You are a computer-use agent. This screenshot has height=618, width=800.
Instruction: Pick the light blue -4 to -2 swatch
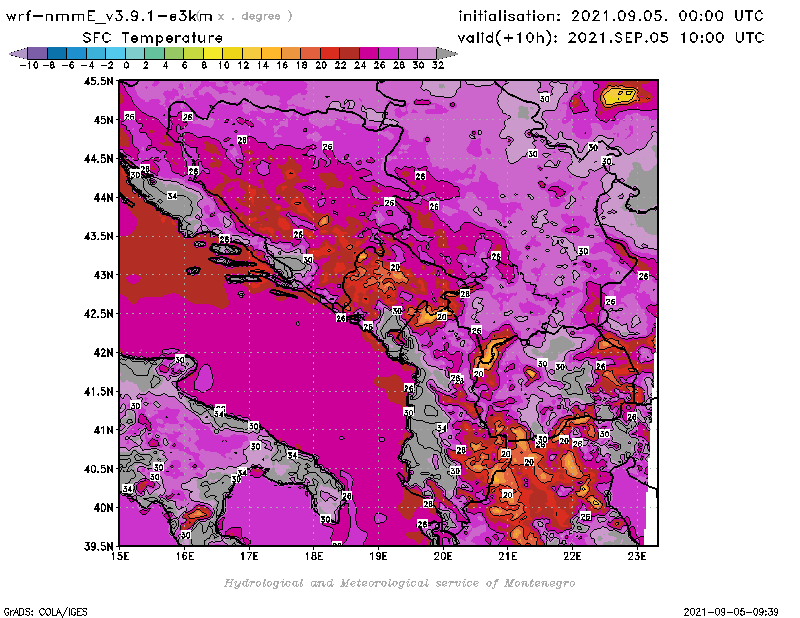[x=96, y=53]
